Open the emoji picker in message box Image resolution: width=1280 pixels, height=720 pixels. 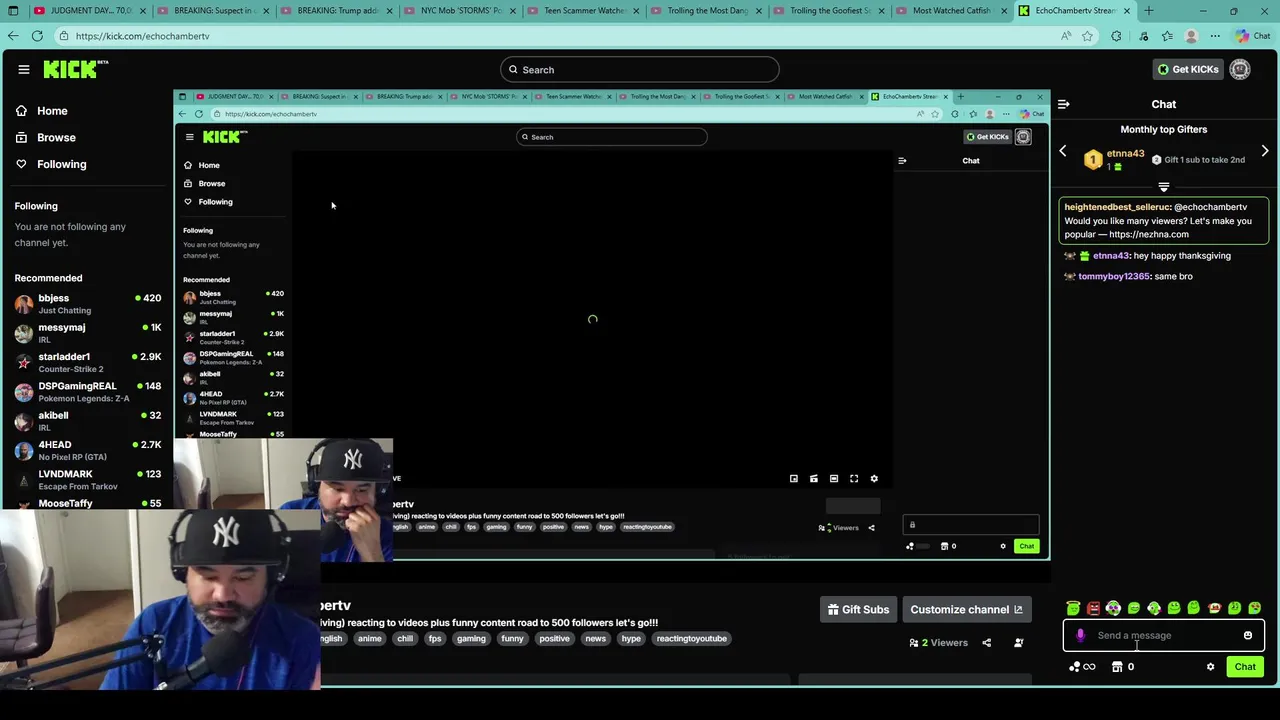1248,635
